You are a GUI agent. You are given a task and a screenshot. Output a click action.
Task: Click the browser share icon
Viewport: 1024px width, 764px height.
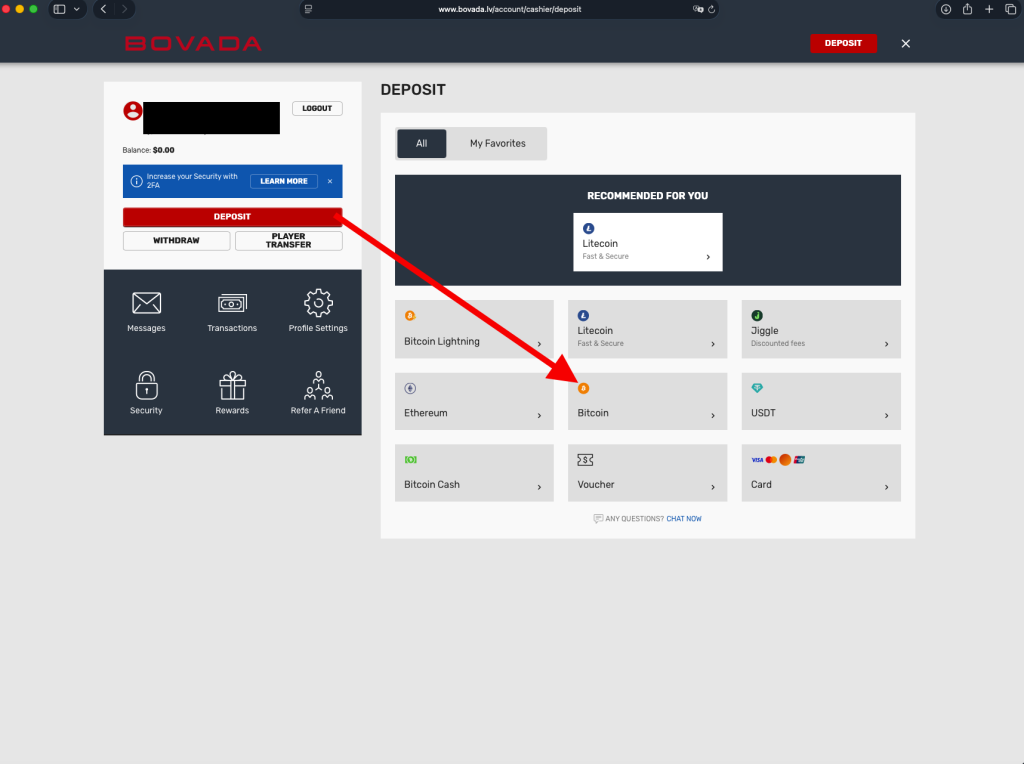click(x=967, y=8)
